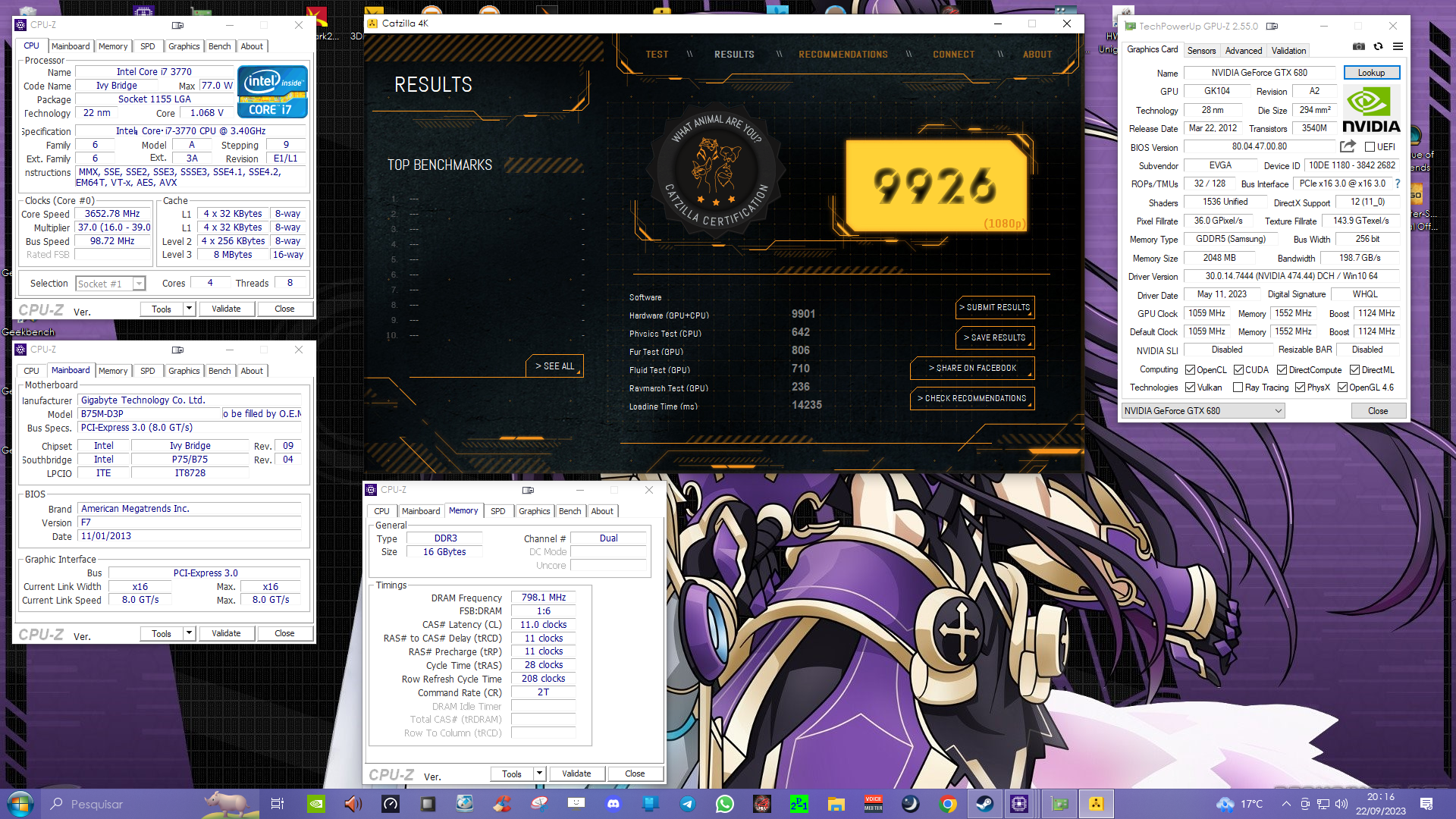Open the CONNECT tab in Catzilla
This screenshot has height=819, width=1456.
[x=953, y=55]
